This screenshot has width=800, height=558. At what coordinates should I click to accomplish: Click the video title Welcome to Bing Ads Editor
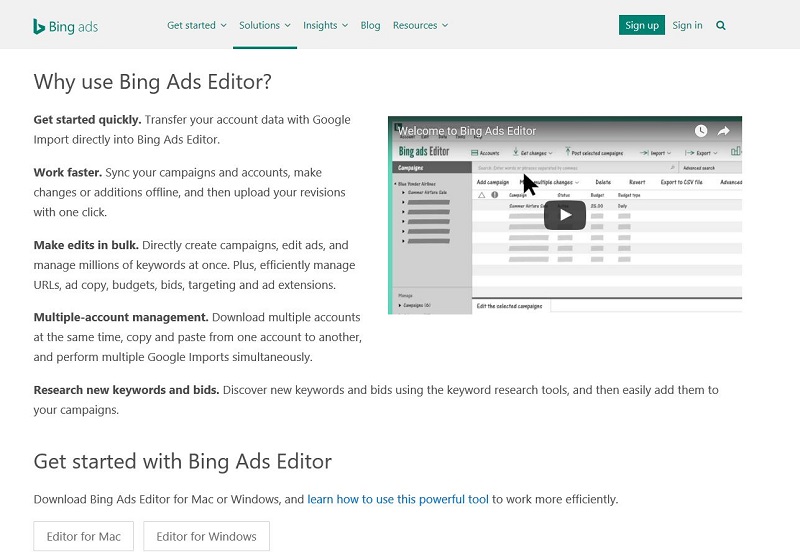(467, 131)
